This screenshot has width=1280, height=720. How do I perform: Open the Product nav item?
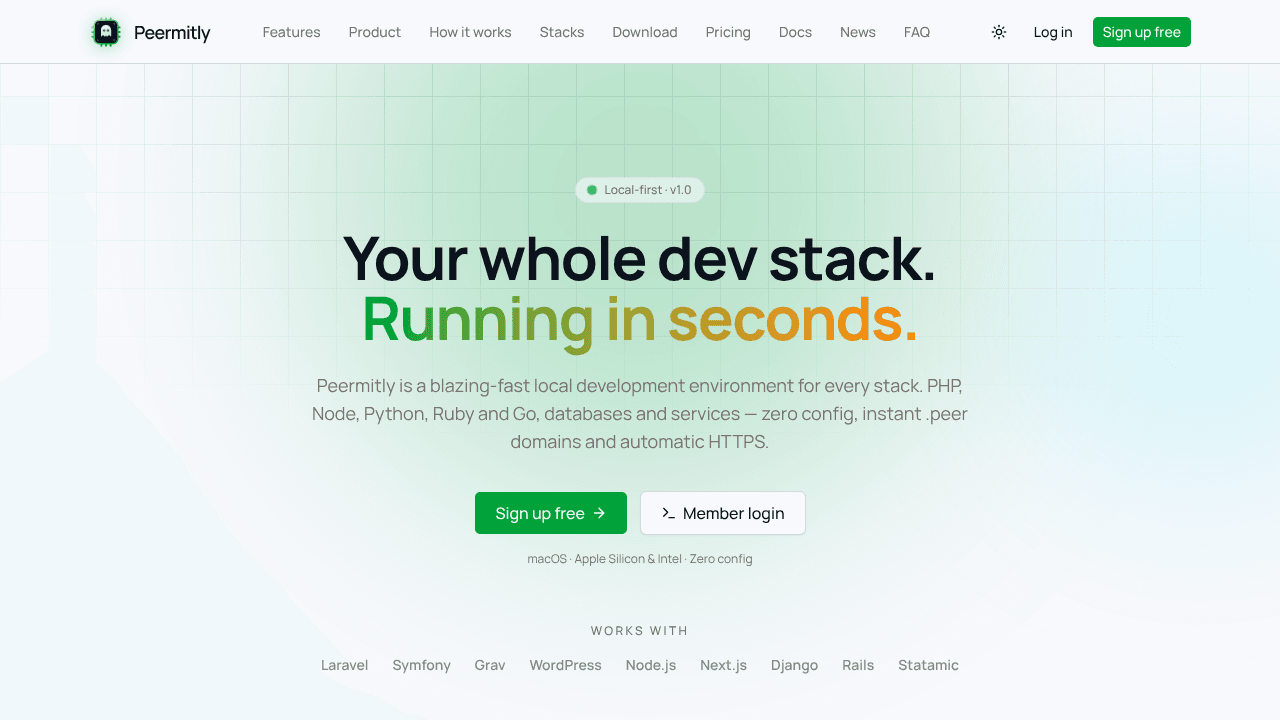(375, 32)
